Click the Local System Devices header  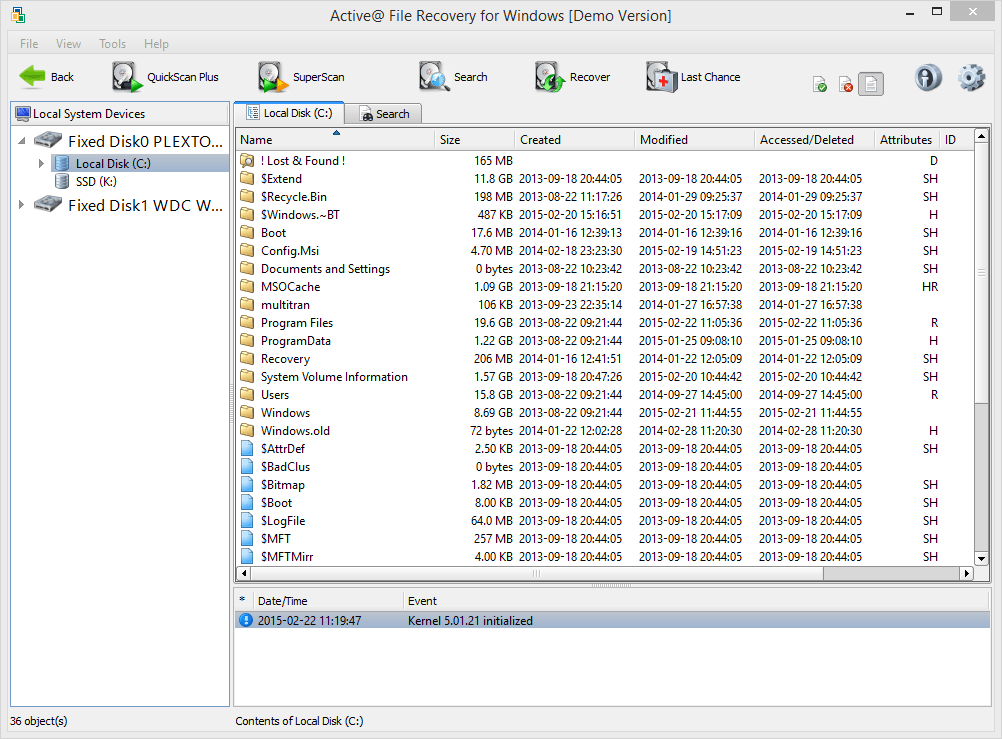click(120, 114)
